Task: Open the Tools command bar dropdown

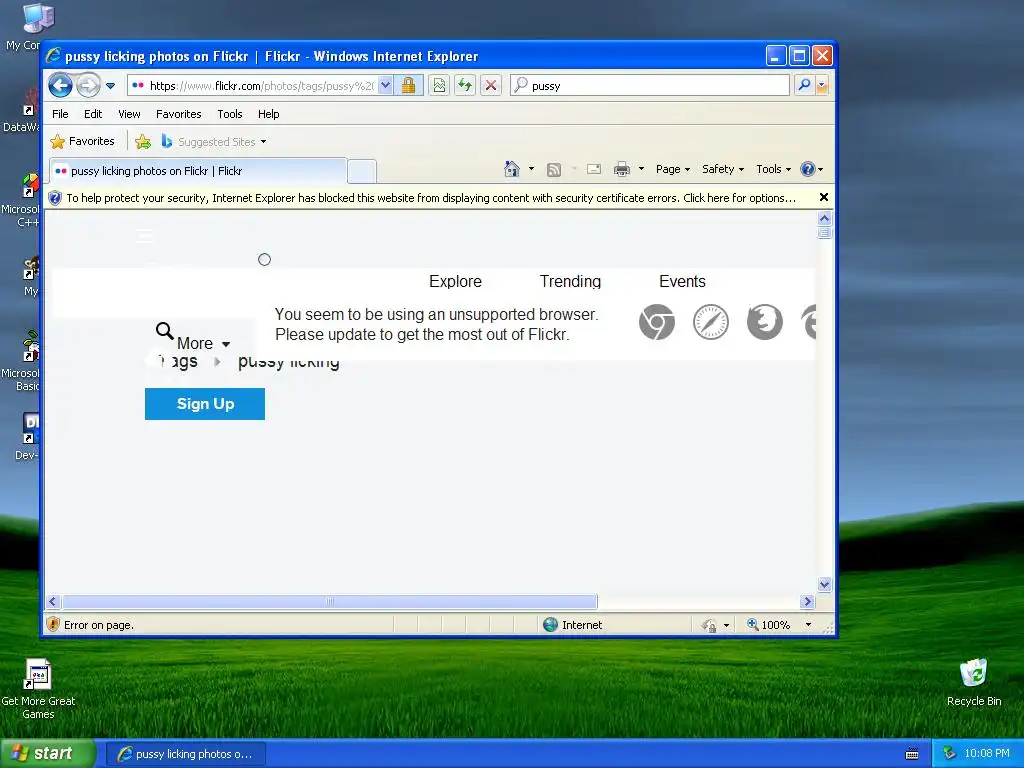Action: click(x=773, y=169)
